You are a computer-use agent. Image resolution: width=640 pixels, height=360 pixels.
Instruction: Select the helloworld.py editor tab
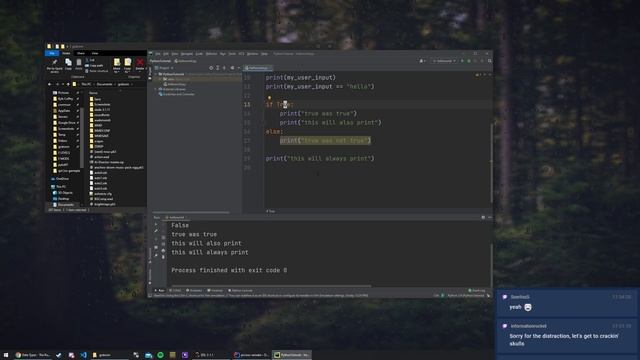(x=258, y=68)
